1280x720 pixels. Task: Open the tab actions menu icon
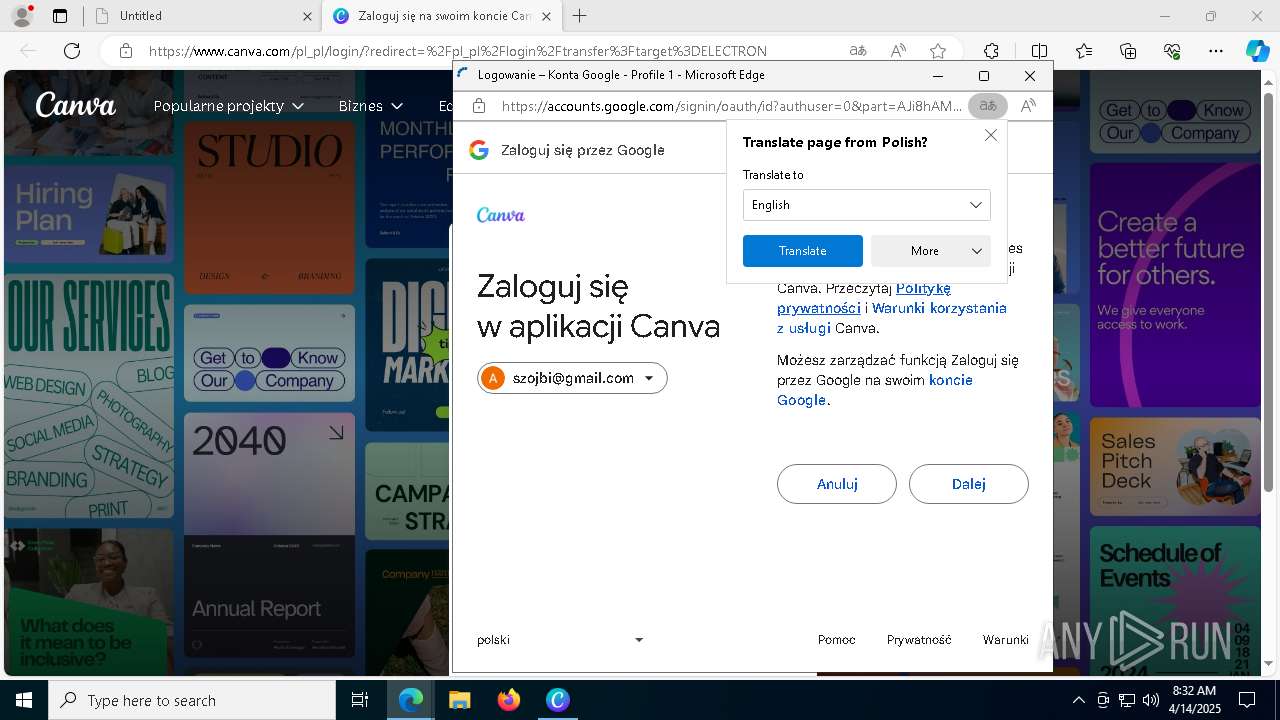60,16
